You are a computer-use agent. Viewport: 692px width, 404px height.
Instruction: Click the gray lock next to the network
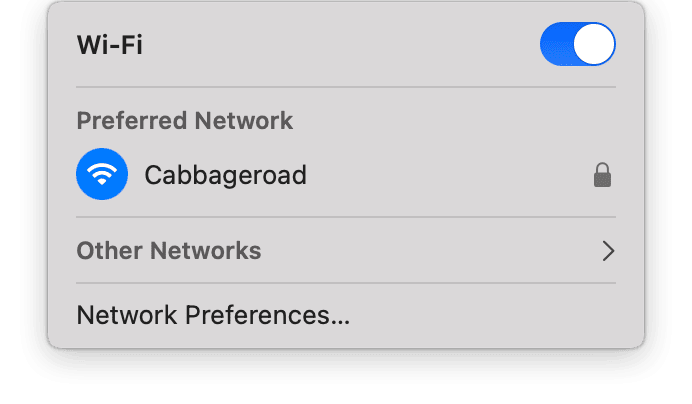tap(602, 175)
